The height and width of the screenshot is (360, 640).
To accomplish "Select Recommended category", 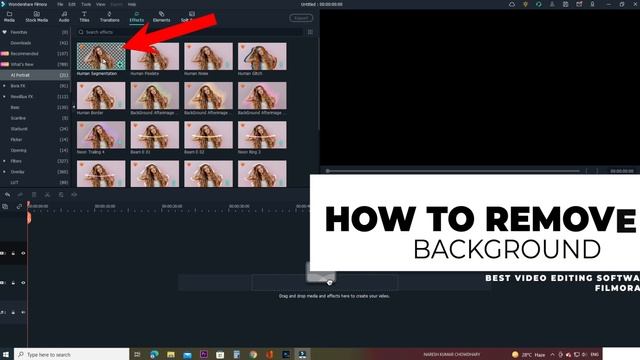I will point(35,53).
